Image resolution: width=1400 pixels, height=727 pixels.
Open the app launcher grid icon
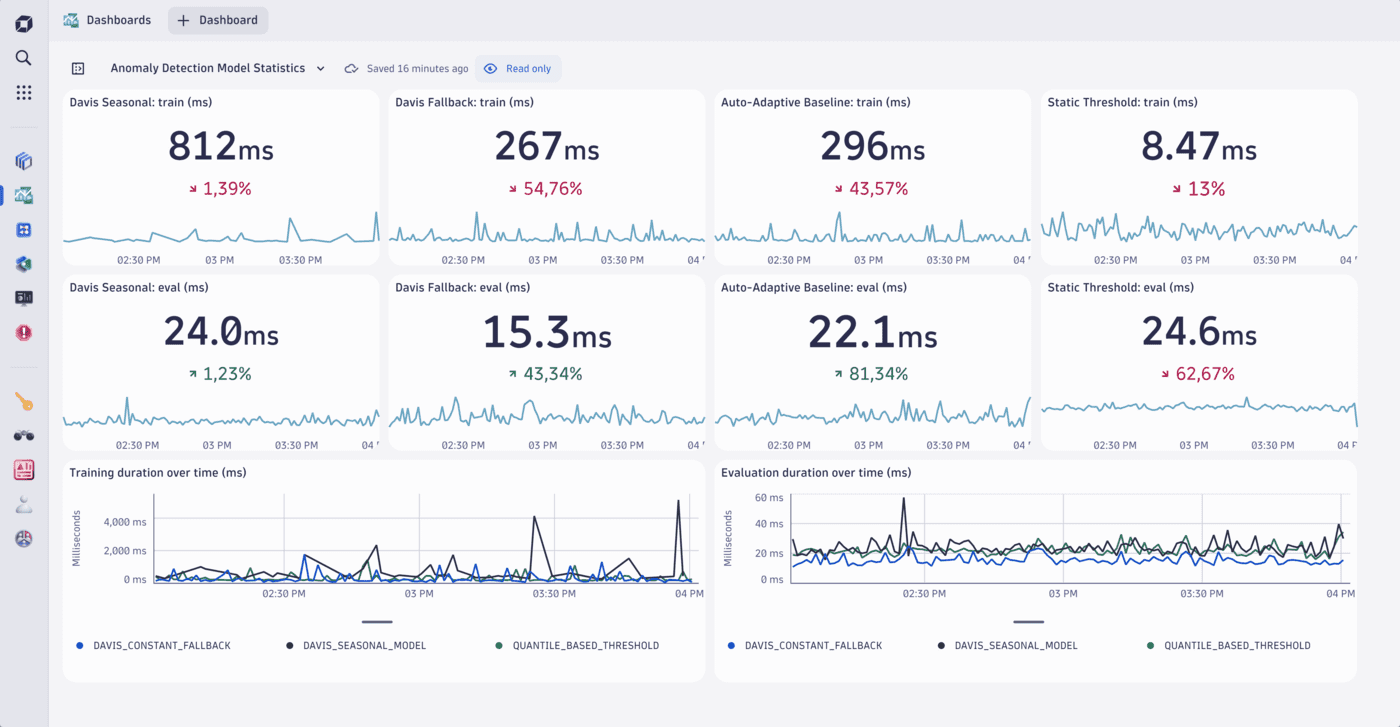[23, 92]
